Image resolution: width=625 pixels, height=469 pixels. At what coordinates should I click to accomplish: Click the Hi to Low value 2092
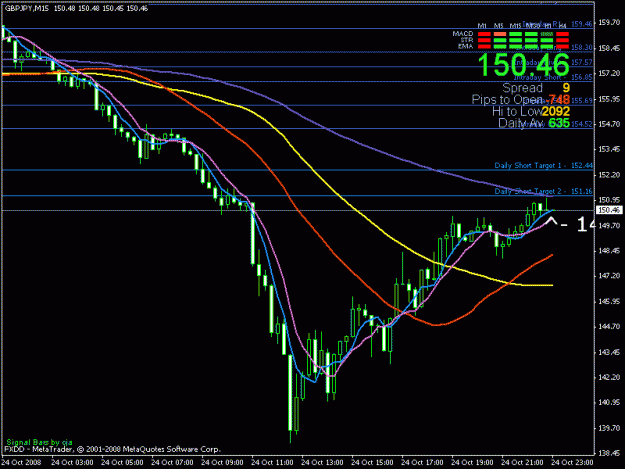tap(556, 112)
